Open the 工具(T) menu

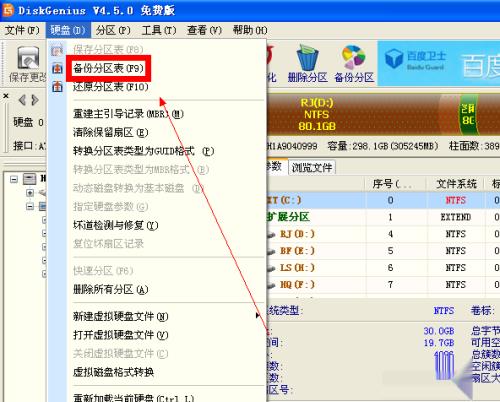point(159,30)
